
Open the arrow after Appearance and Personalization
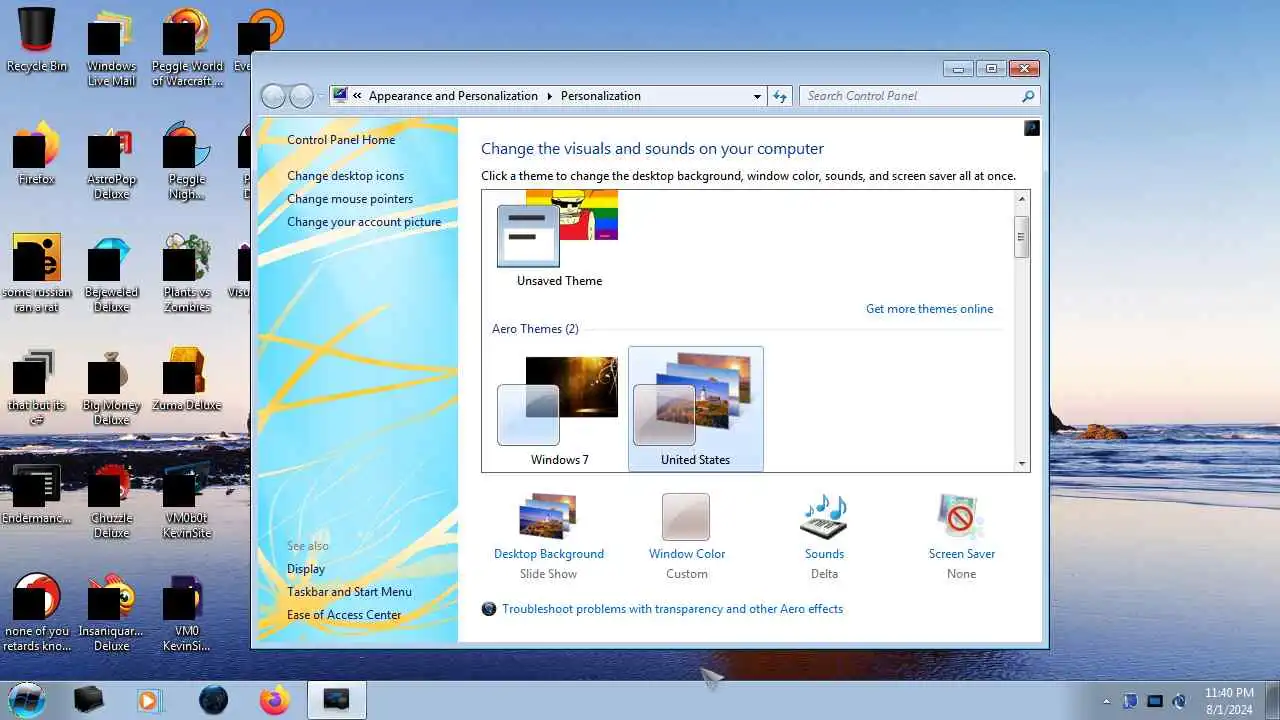tap(549, 96)
